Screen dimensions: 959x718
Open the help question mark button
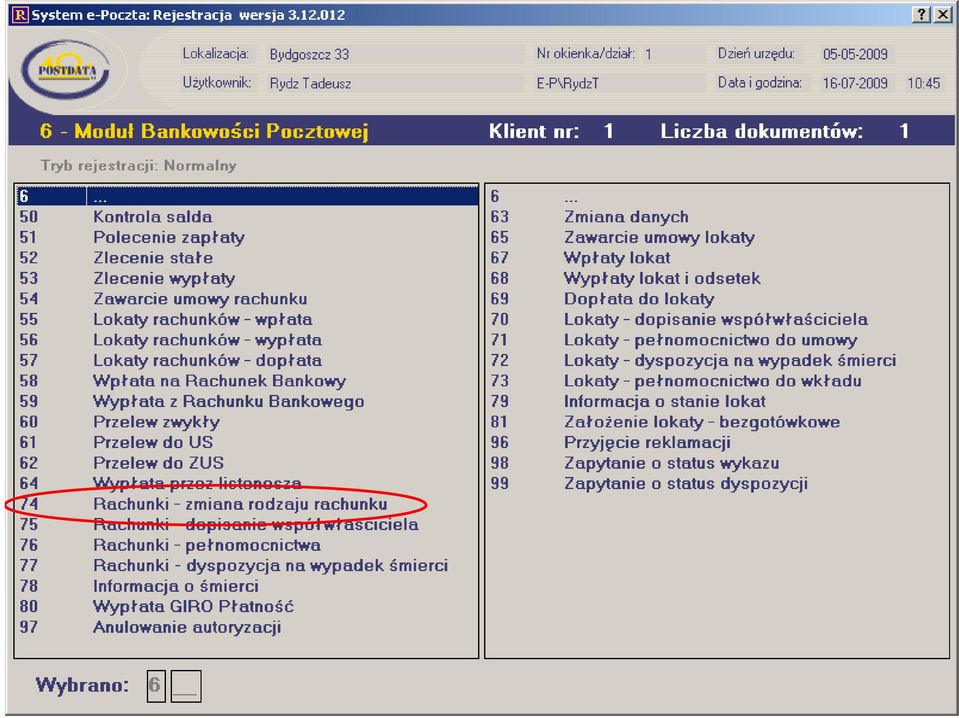coord(920,15)
